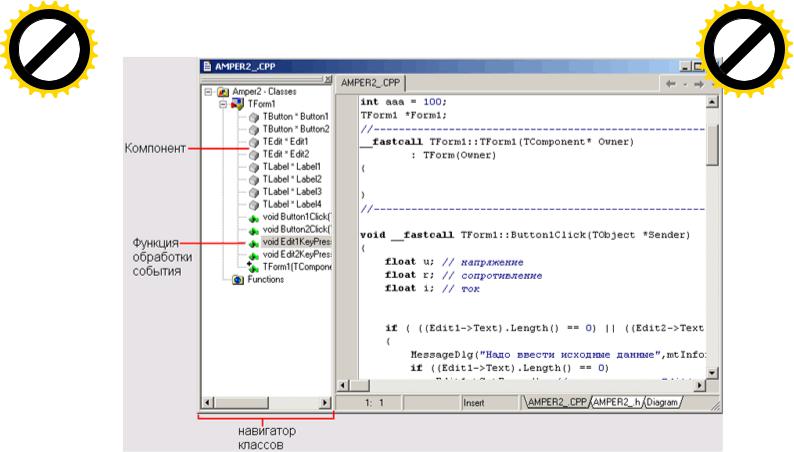Click the back navigation arrow in editor
This screenshot has height=452, width=794.
click(673, 84)
